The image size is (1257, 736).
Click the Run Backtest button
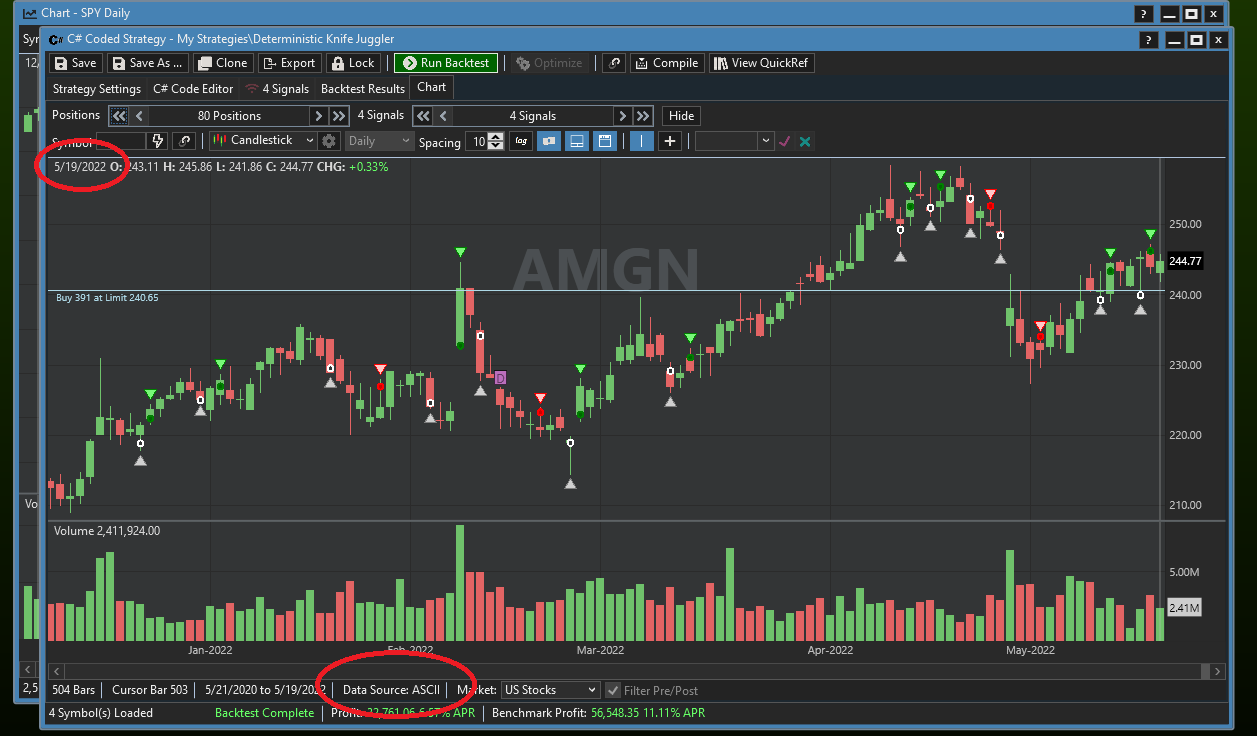[445, 63]
